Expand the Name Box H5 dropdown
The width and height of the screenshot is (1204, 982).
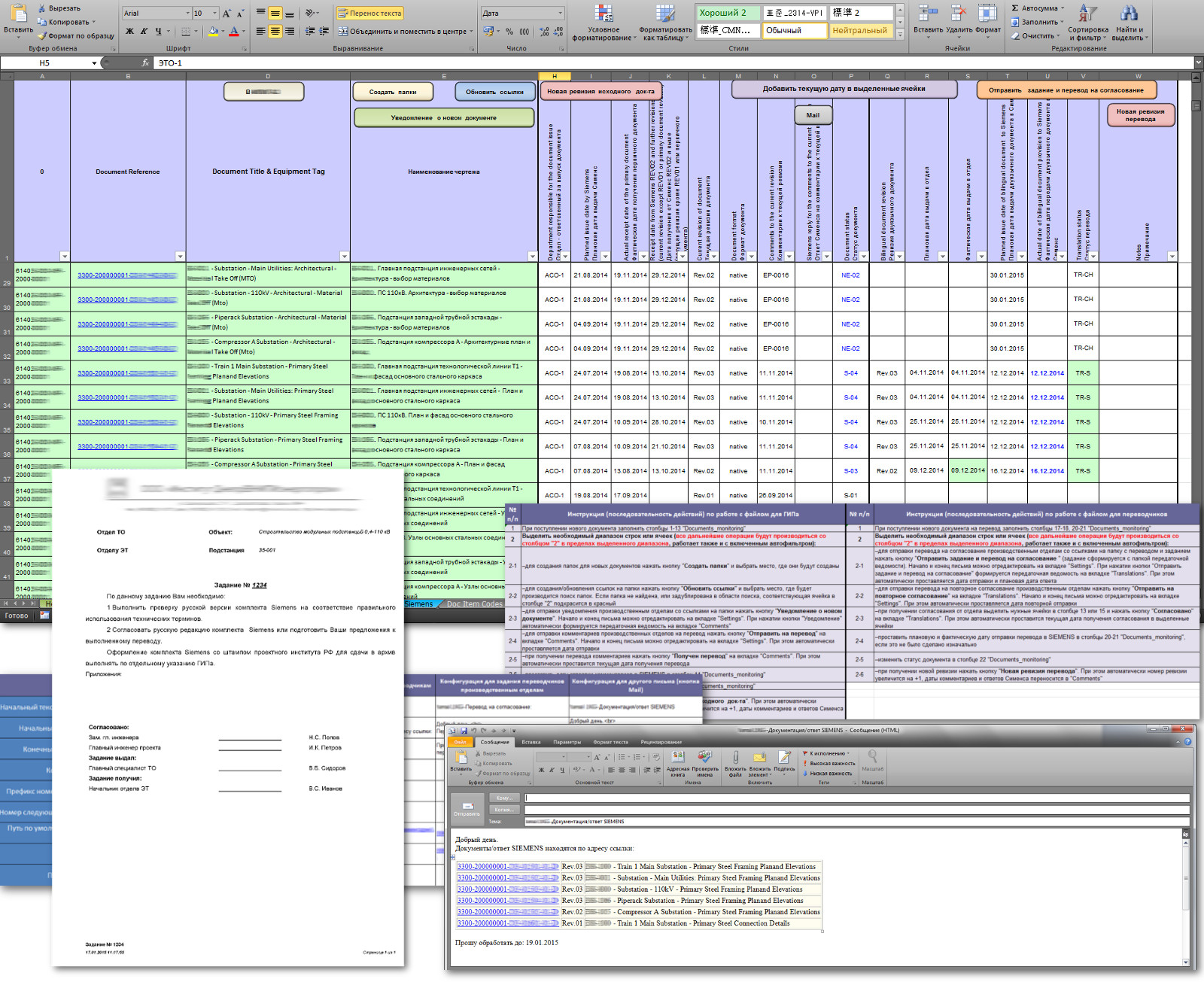94,63
